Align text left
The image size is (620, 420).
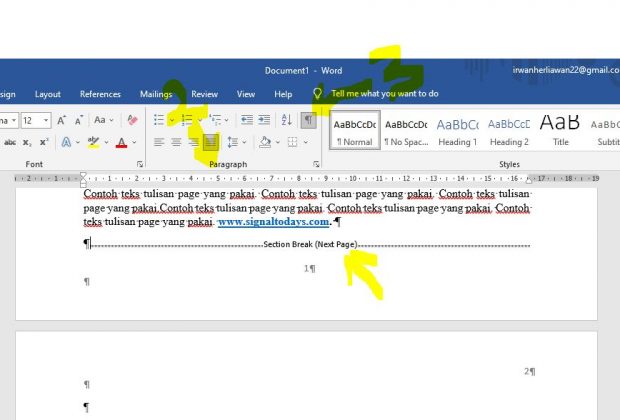point(159,142)
